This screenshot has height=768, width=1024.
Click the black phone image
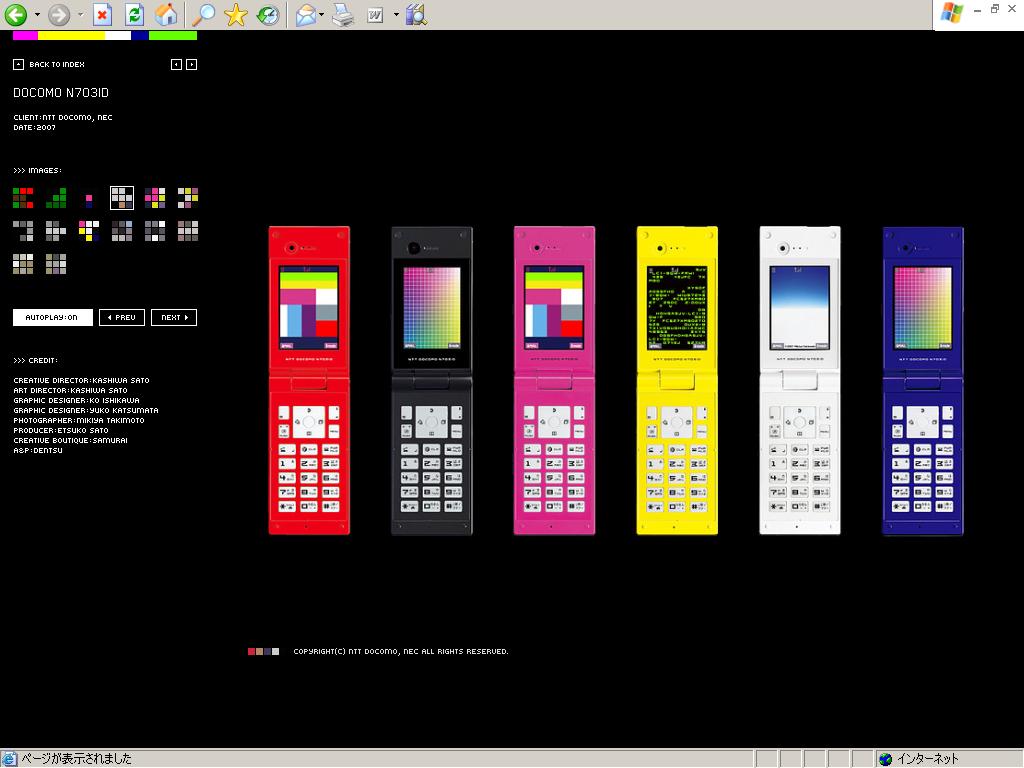432,381
